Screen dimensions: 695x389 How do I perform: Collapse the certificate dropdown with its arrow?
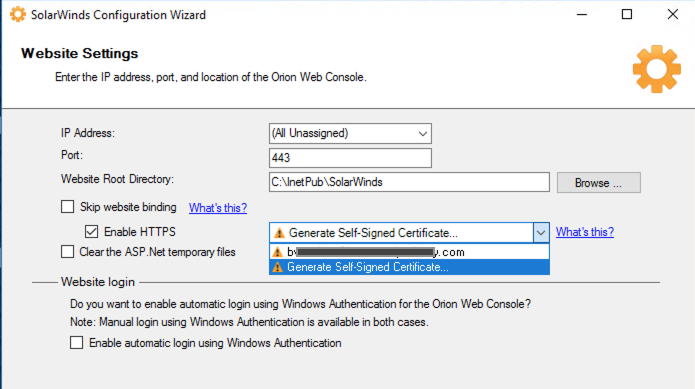pos(541,233)
